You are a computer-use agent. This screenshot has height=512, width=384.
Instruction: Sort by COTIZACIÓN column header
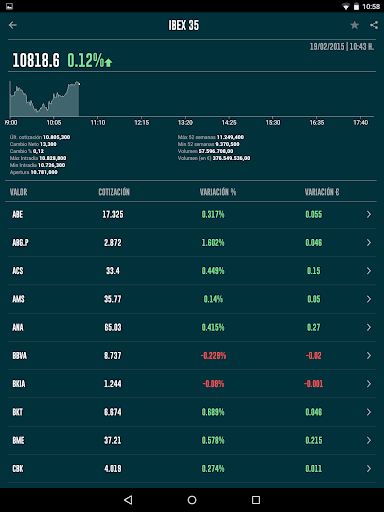(x=114, y=192)
